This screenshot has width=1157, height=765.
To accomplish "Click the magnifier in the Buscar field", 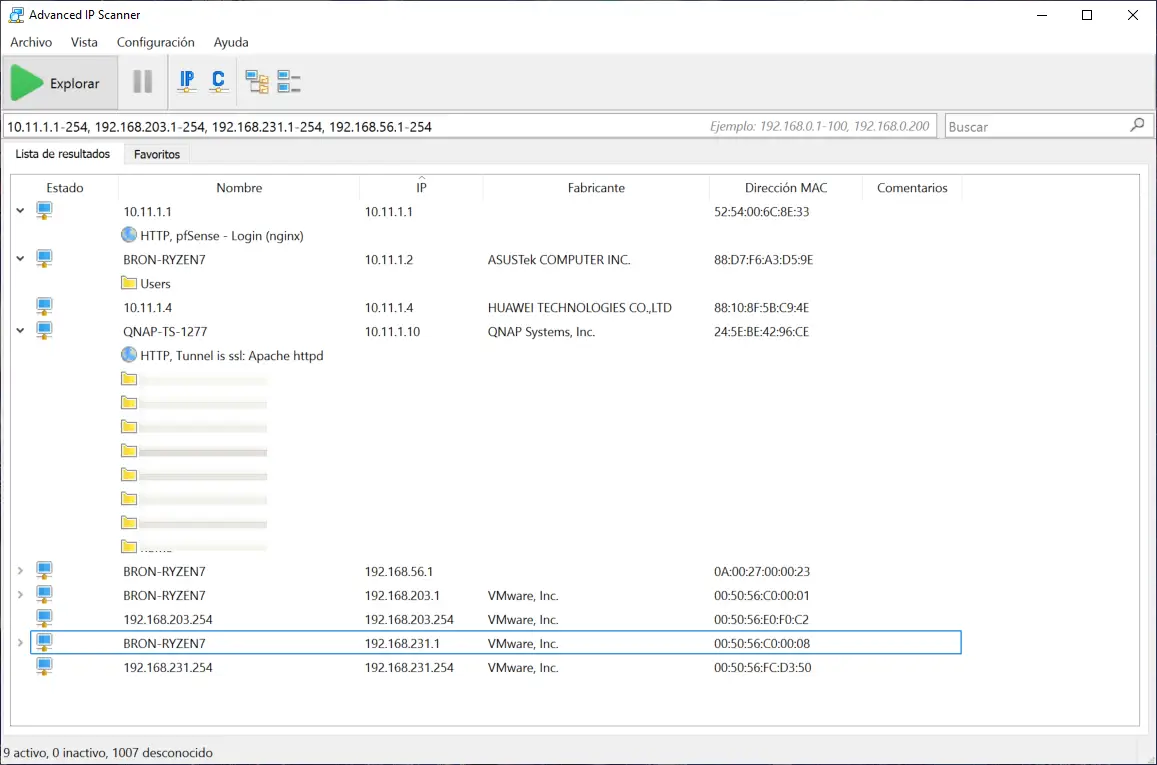I will (1137, 125).
